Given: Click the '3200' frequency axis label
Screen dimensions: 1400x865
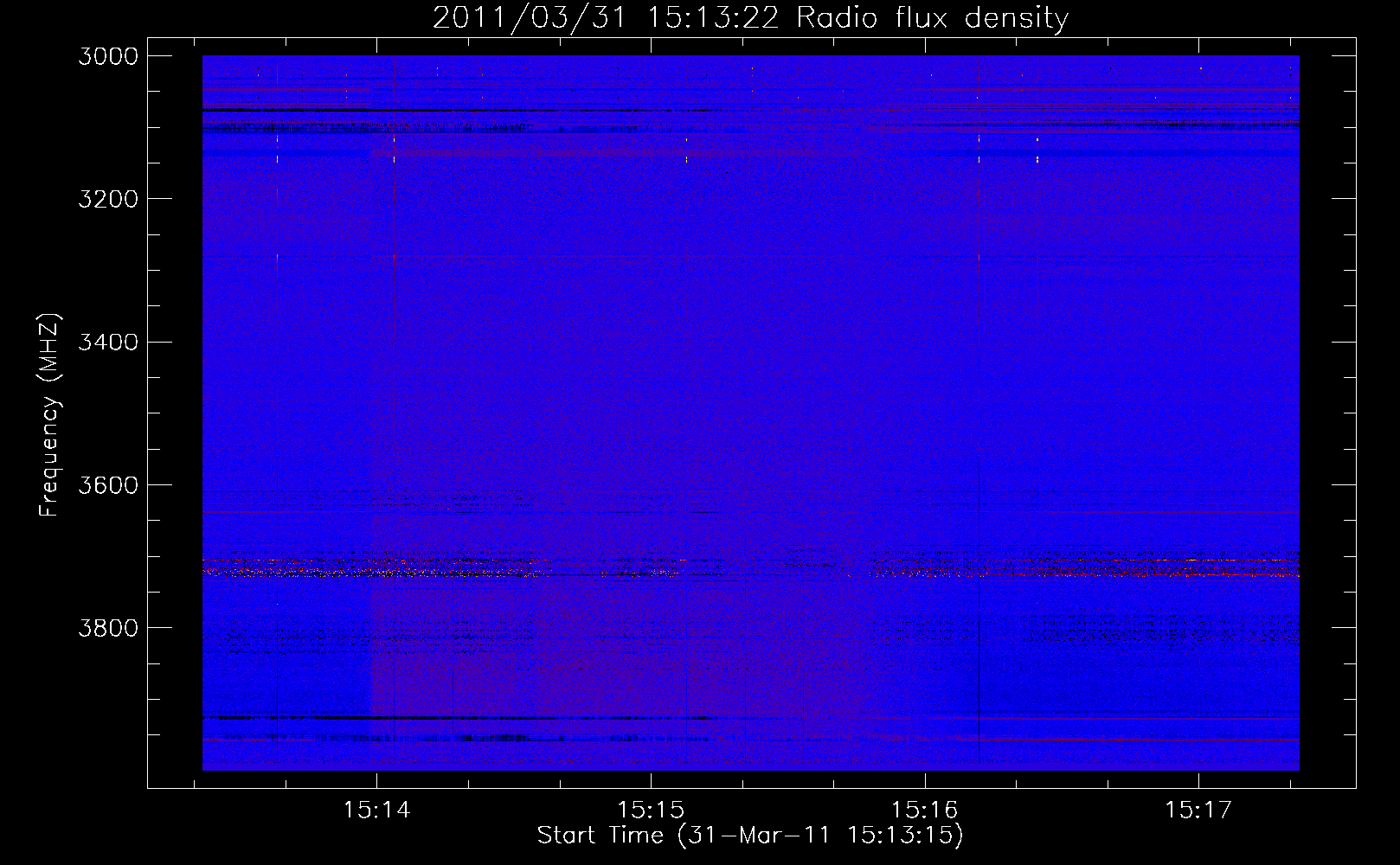Looking at the screenshot, I should 108,199.
